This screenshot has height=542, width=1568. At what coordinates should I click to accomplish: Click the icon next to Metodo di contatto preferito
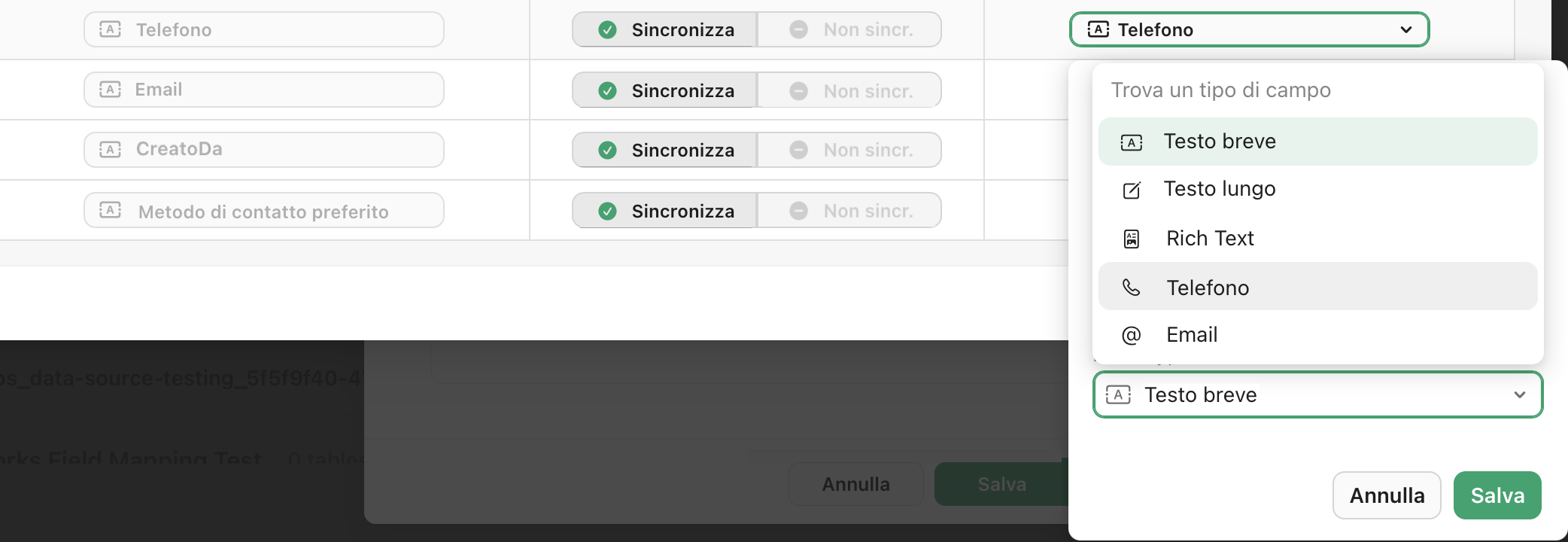pyautogui.click(x=111, y=210)
